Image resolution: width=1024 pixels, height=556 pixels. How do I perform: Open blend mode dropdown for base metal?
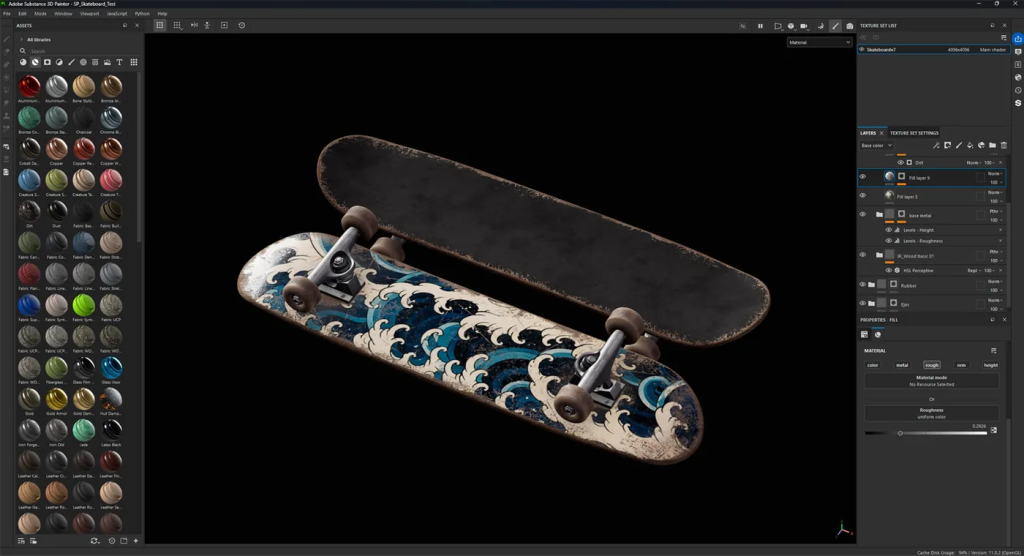(996, 211)
